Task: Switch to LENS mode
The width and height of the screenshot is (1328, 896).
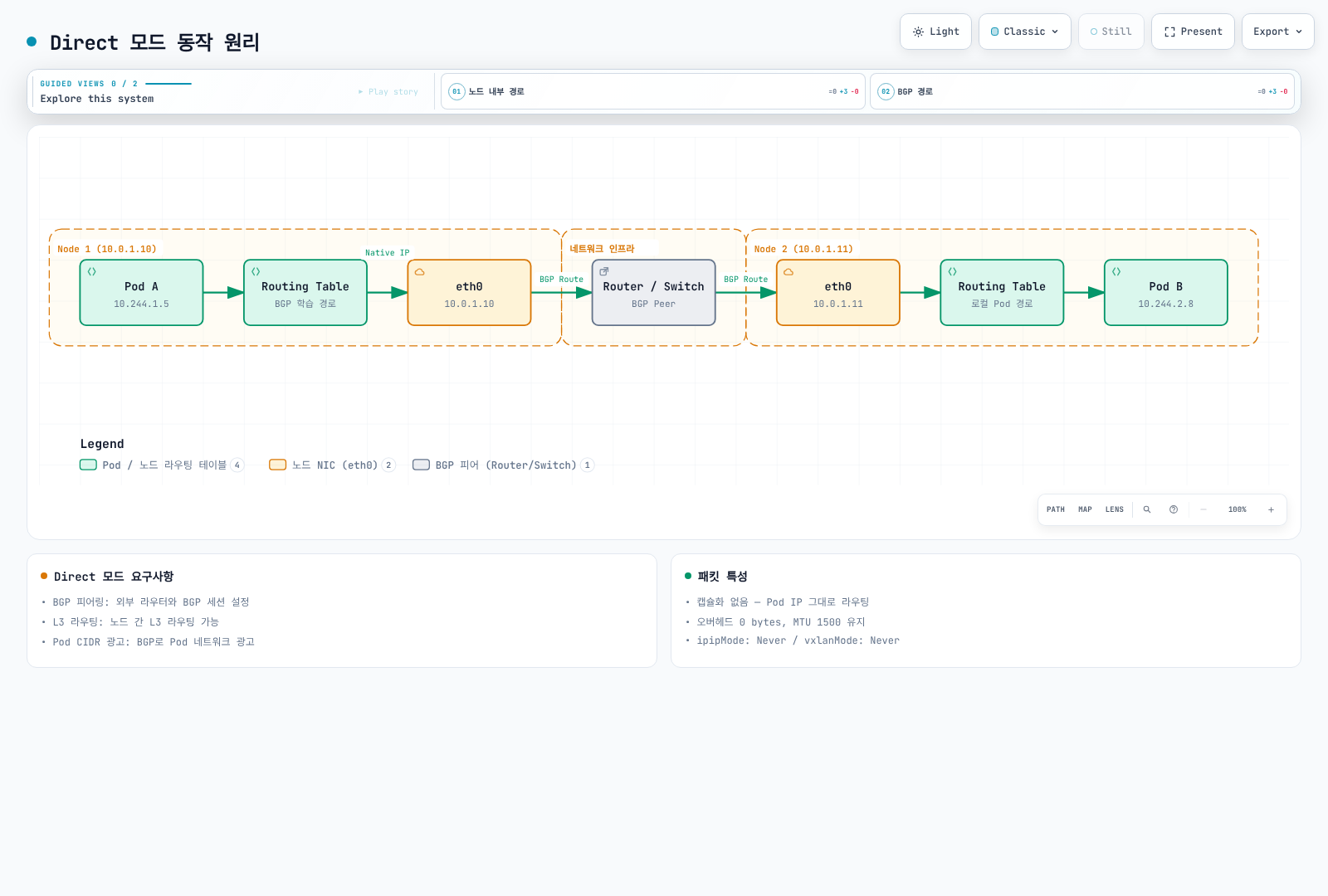Action: [x=1115, y=509]
